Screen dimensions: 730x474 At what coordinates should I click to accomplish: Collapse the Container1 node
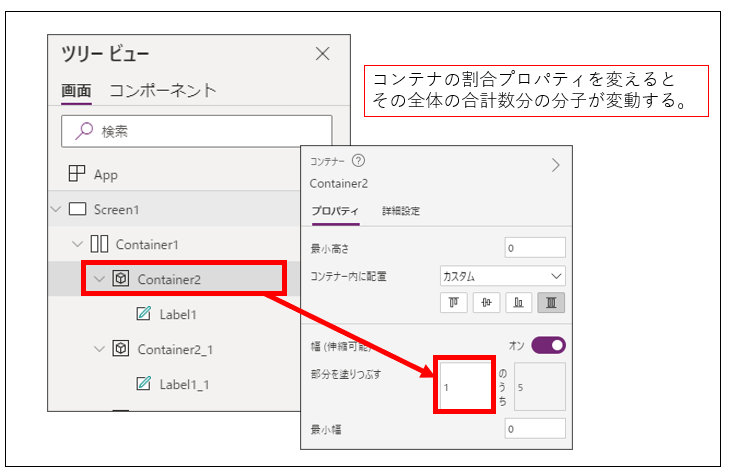(77, 244)
